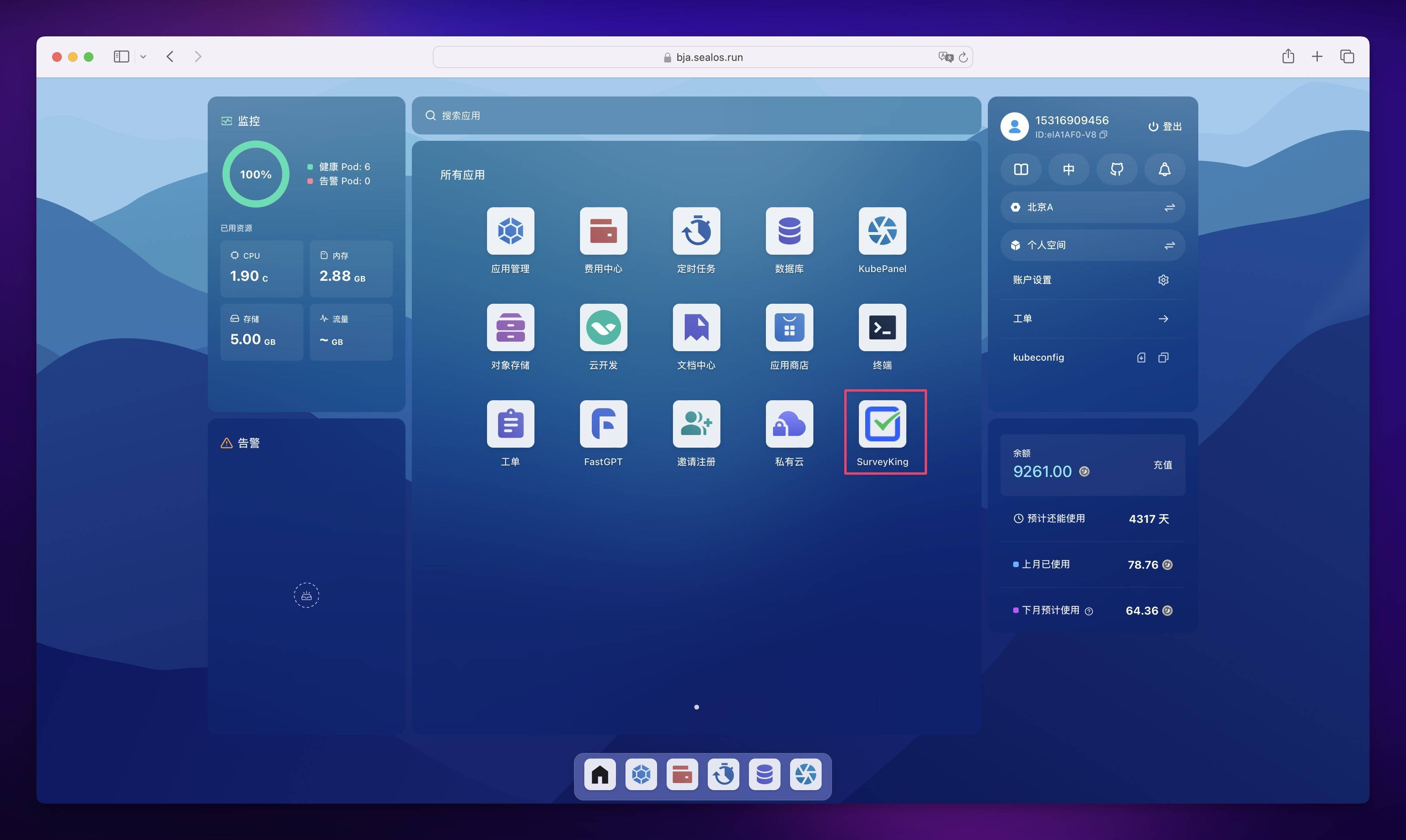Launch the 定时任务 app
Screen dimensions: 1406x840
(x=696, y=231)
